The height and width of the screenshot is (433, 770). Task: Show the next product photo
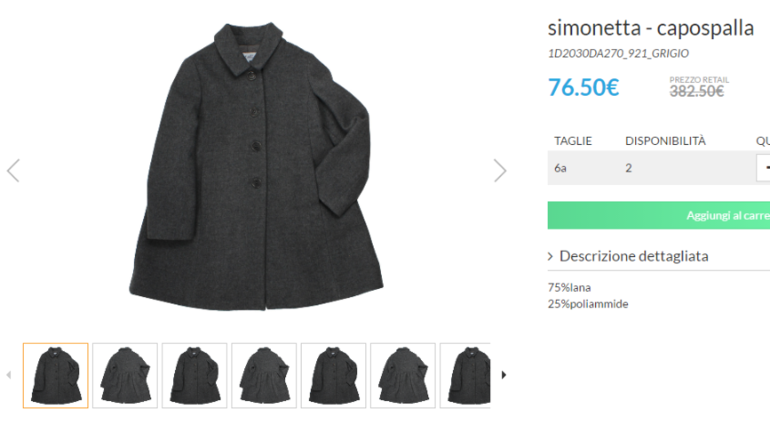[x=500, y=170]
